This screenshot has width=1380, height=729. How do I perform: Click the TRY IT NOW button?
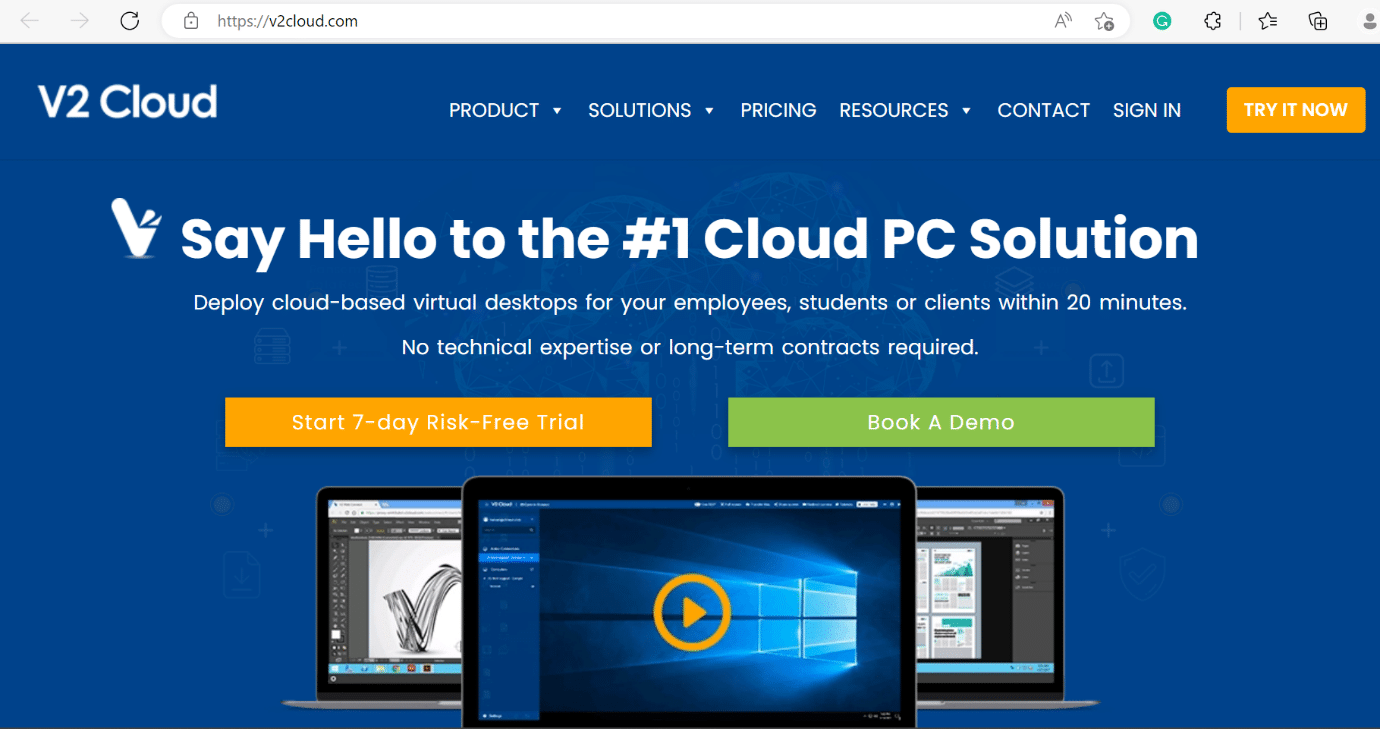point(1296,110)
